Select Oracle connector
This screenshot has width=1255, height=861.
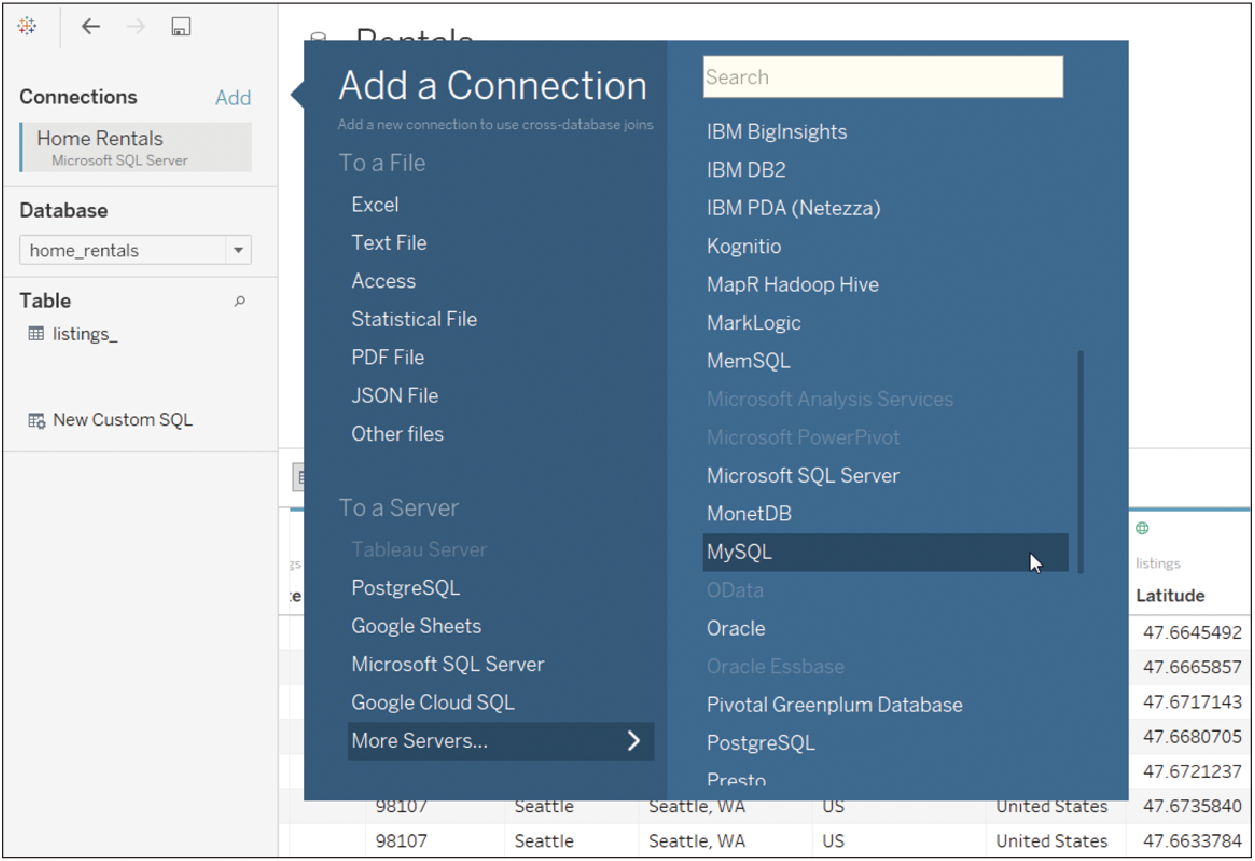(x=736, y=629)
